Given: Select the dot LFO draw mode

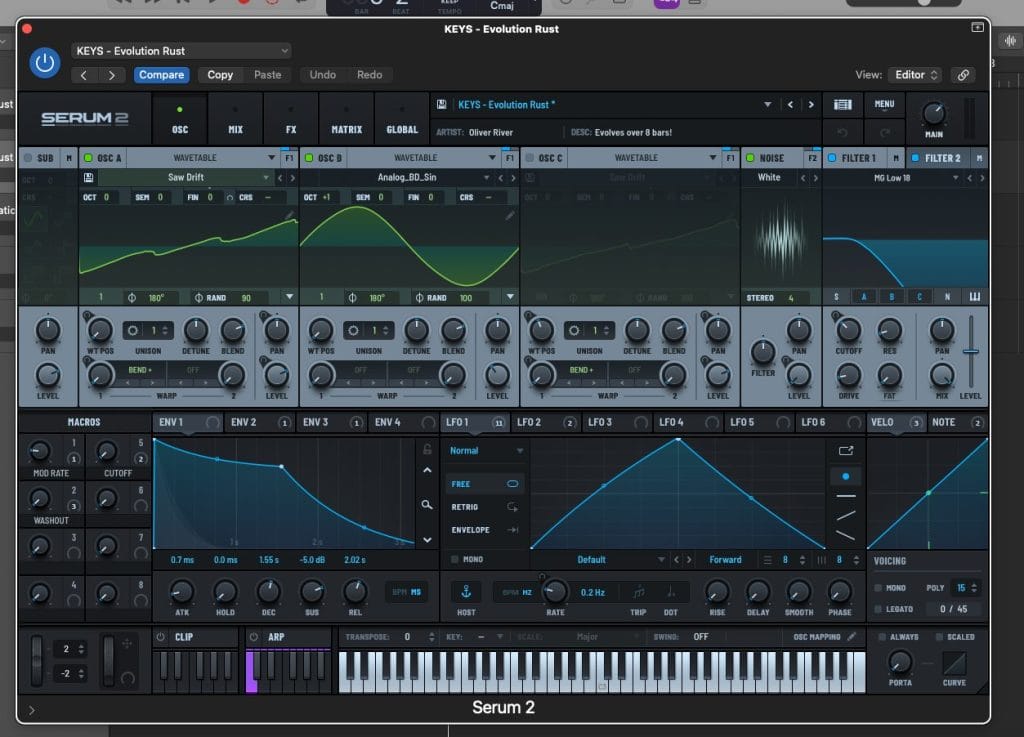Looking at the screenshot, I should click(846, 477).
